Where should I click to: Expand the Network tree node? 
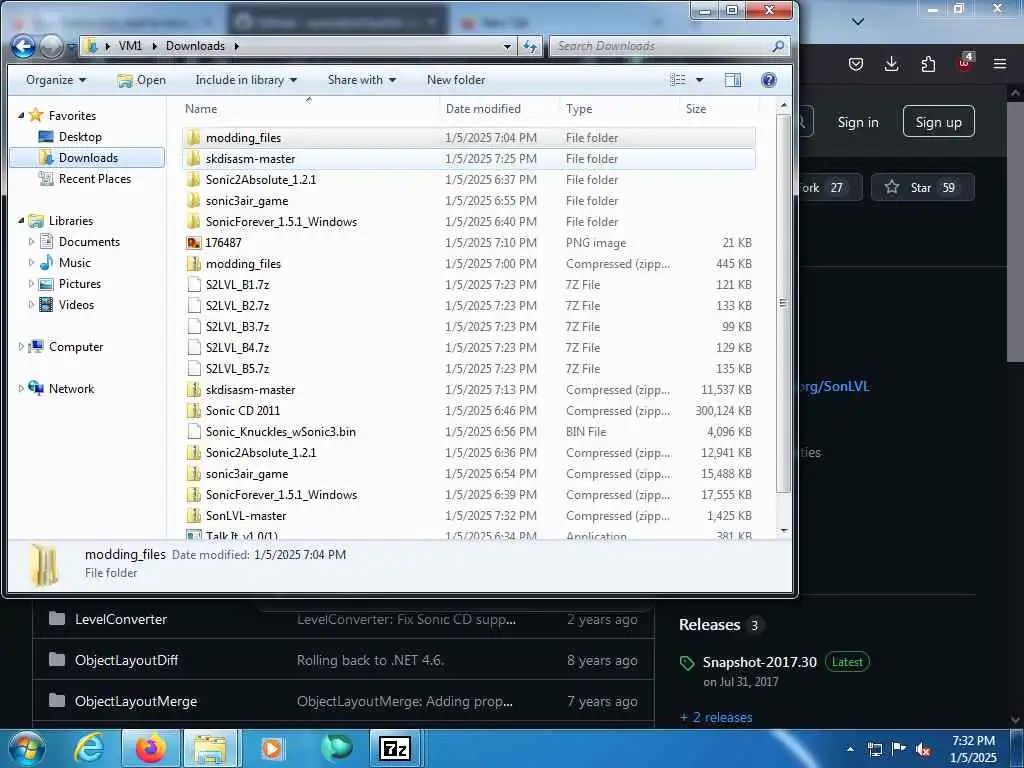[x=21, y=389]
